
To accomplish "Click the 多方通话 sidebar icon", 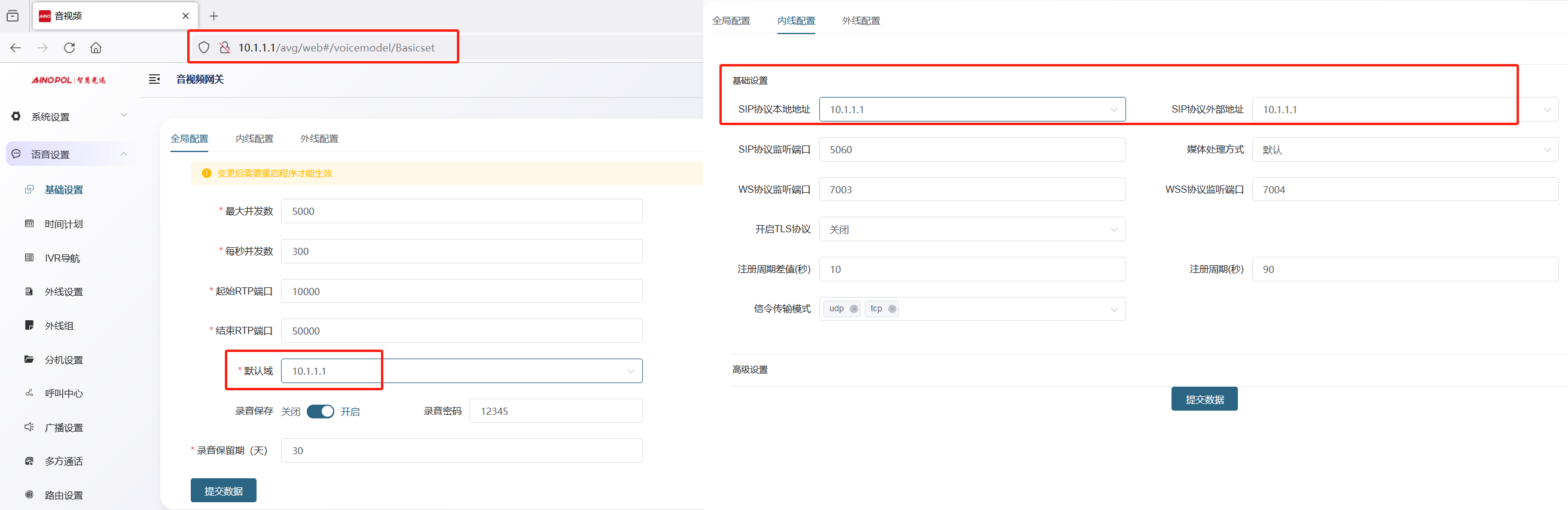I will point(29,462).
